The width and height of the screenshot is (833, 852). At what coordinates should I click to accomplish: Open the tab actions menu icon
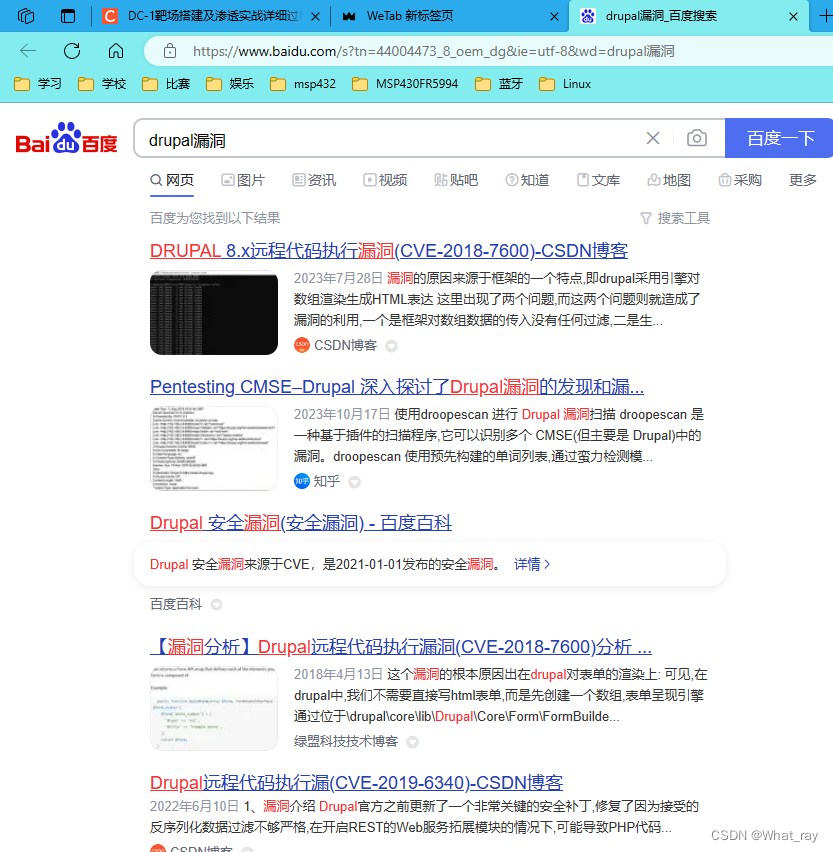tap(68, 16)
